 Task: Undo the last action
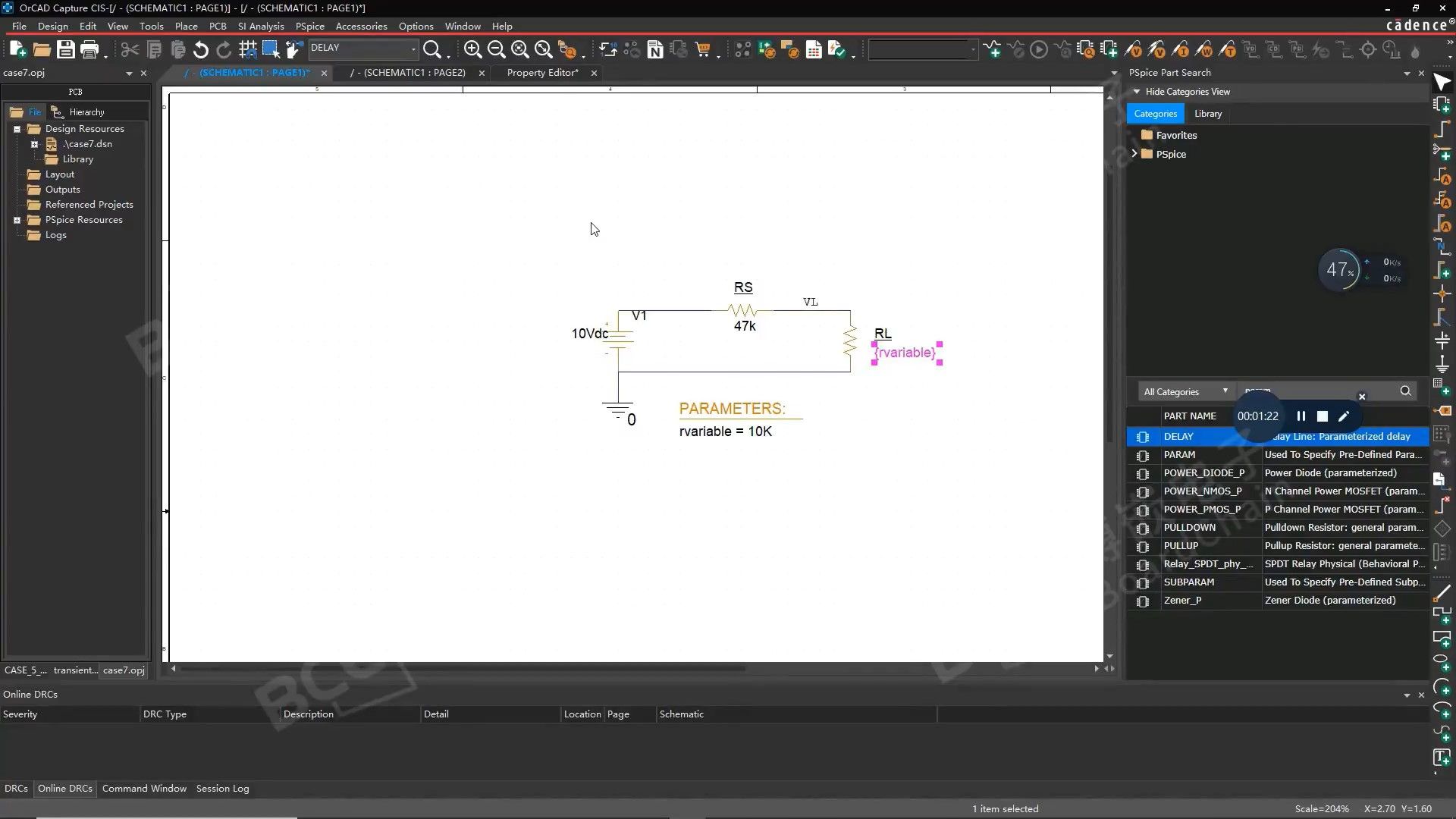pyautogui.click(x=200, y=50)
